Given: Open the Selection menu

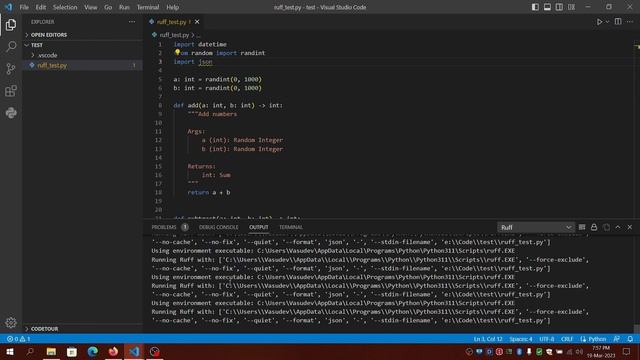Looking at the screenshot, I should [64, 7].
